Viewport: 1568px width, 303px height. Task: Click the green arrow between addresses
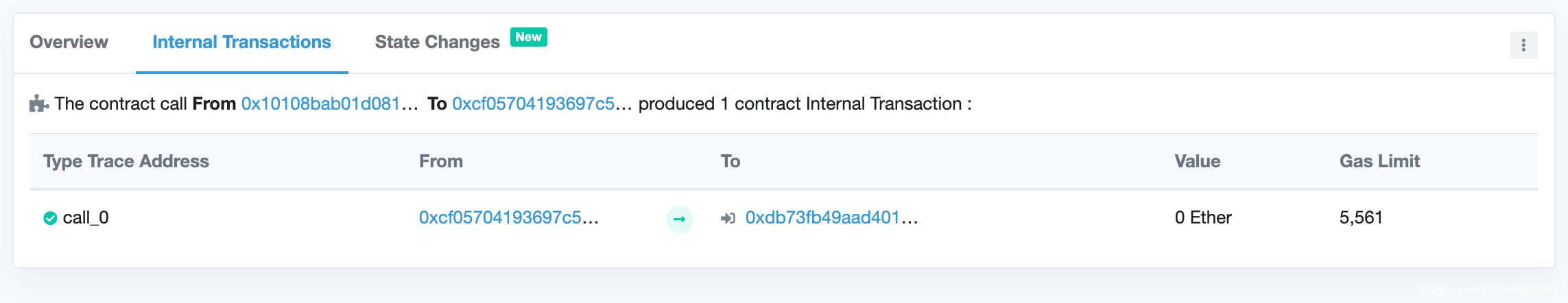coord(679,219)
